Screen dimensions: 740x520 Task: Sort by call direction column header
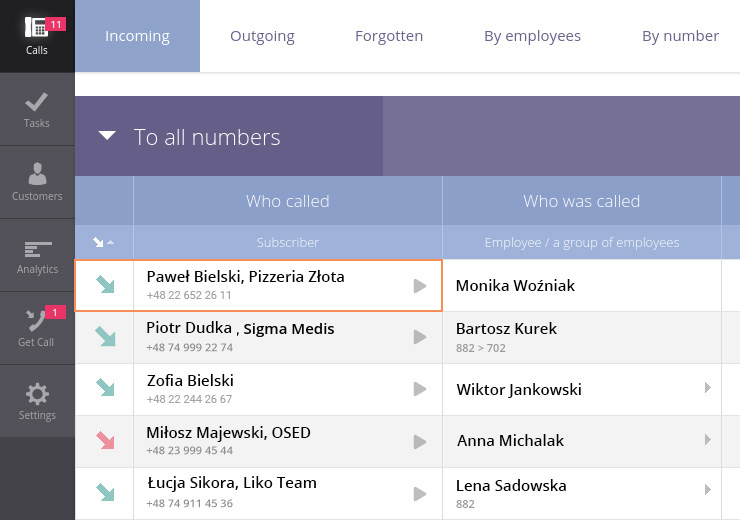point(103,242)
